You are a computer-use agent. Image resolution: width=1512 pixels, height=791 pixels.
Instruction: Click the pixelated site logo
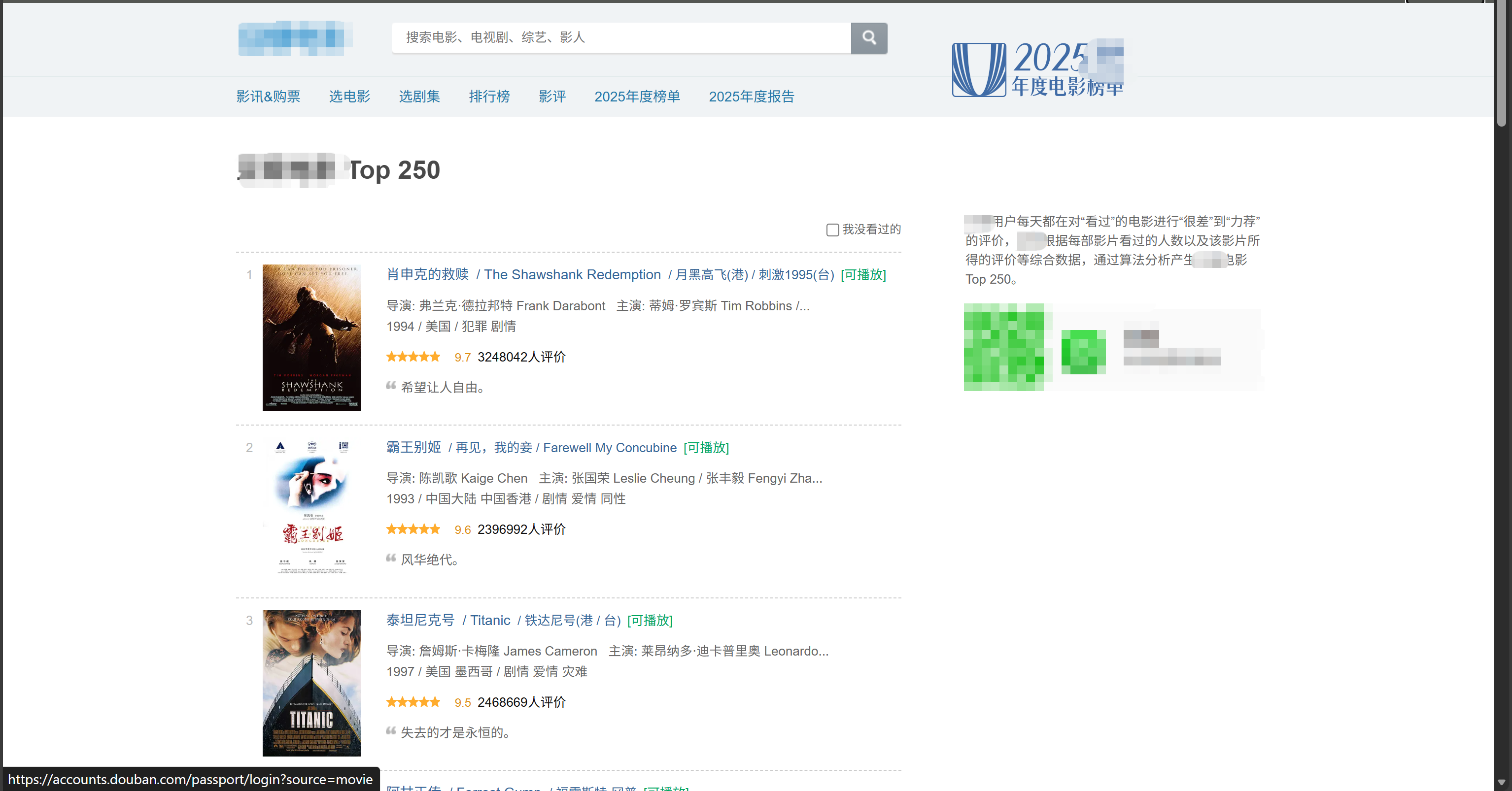(295, 38)
